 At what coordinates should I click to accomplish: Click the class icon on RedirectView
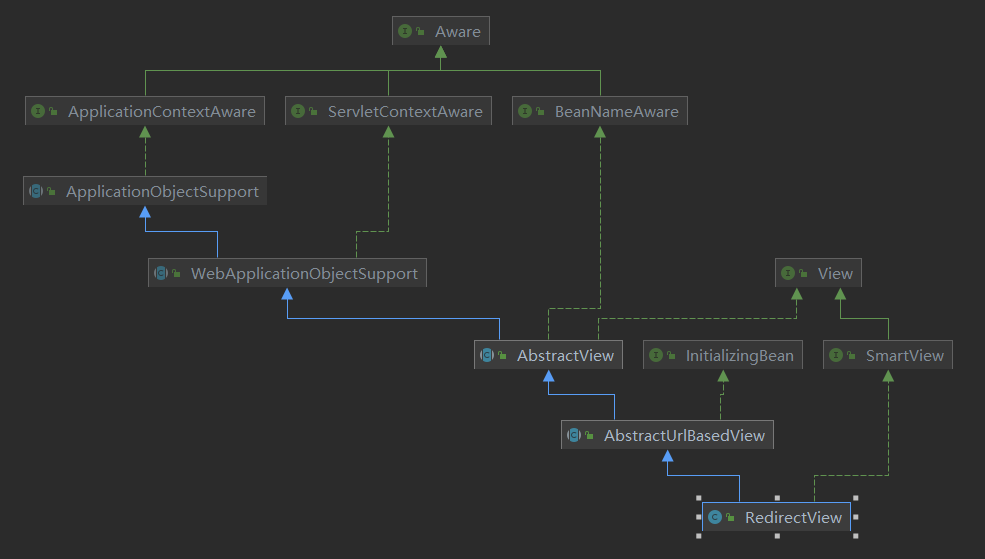715,517
